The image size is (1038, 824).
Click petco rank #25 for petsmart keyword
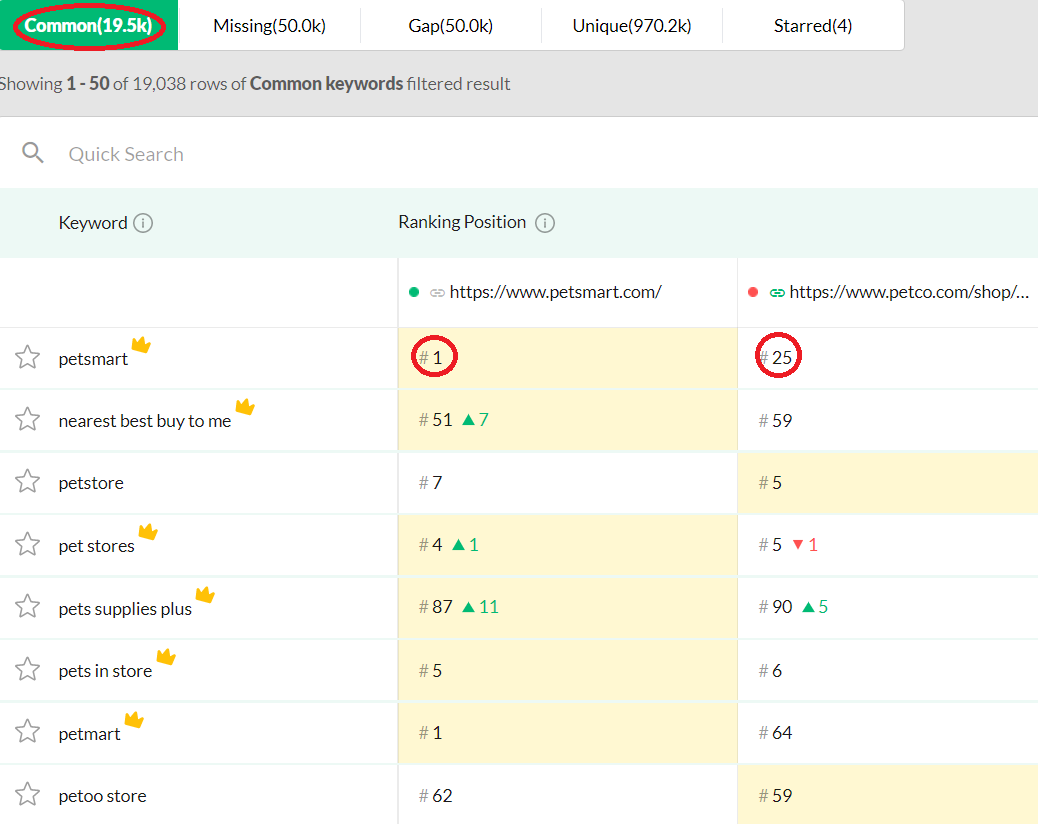point(775,358)
